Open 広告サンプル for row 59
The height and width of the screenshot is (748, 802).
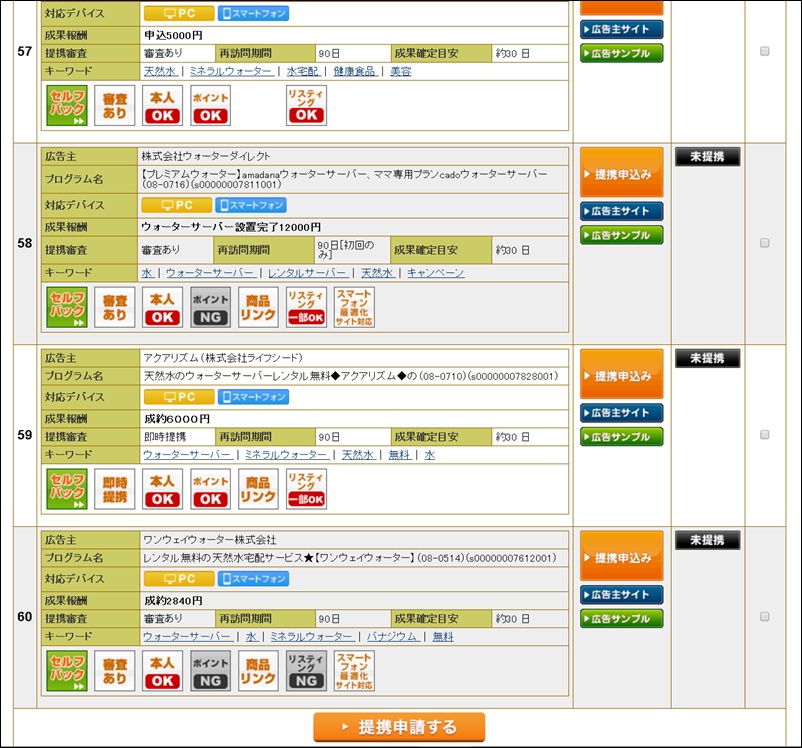(621, 436)
